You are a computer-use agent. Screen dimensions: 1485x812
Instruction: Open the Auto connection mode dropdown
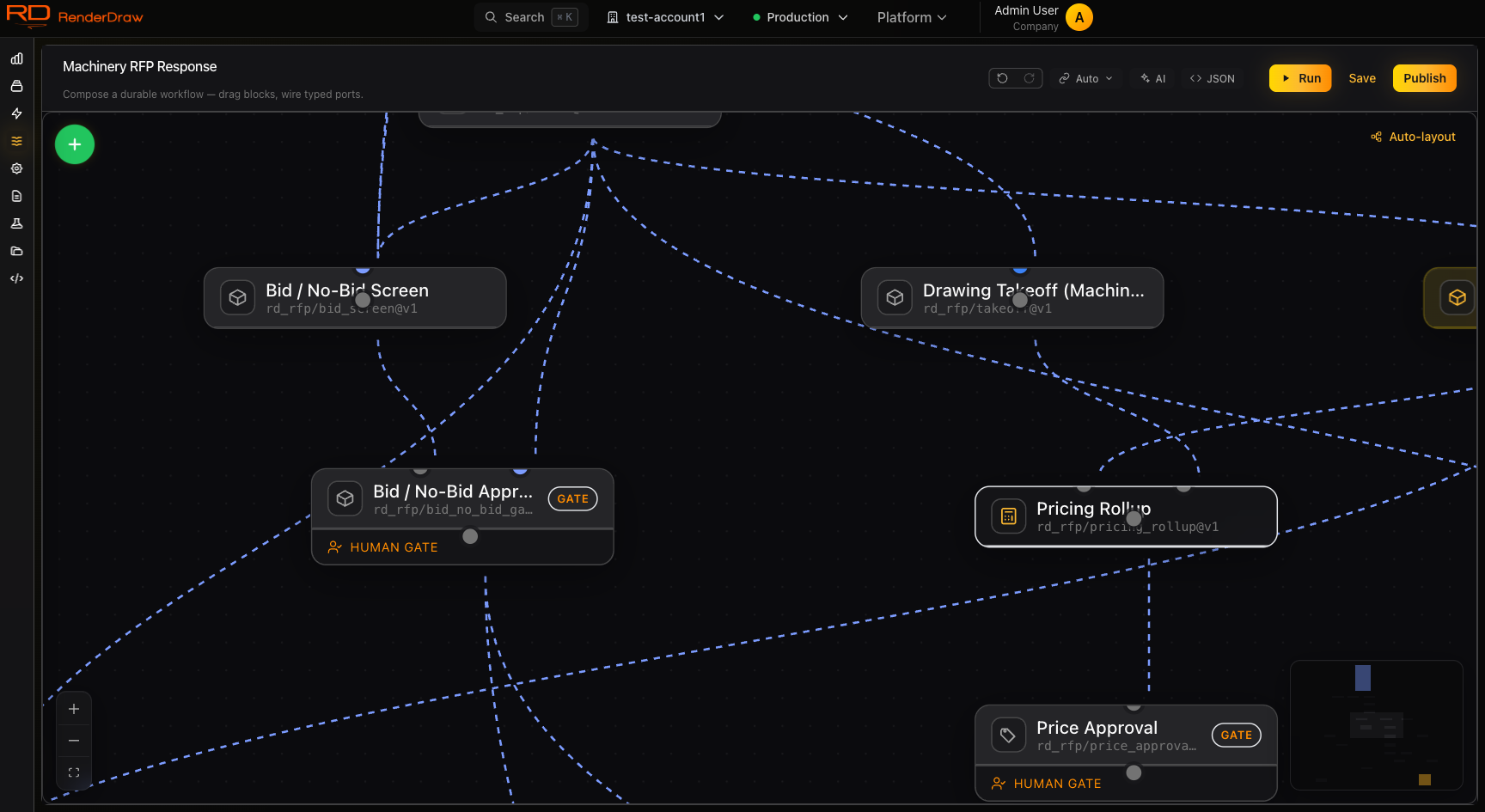coord(1085,78)
